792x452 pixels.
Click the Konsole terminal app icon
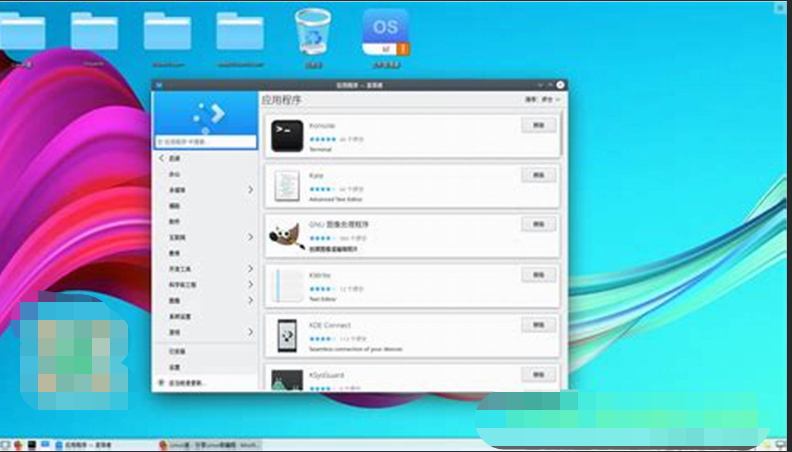[287, 135]
